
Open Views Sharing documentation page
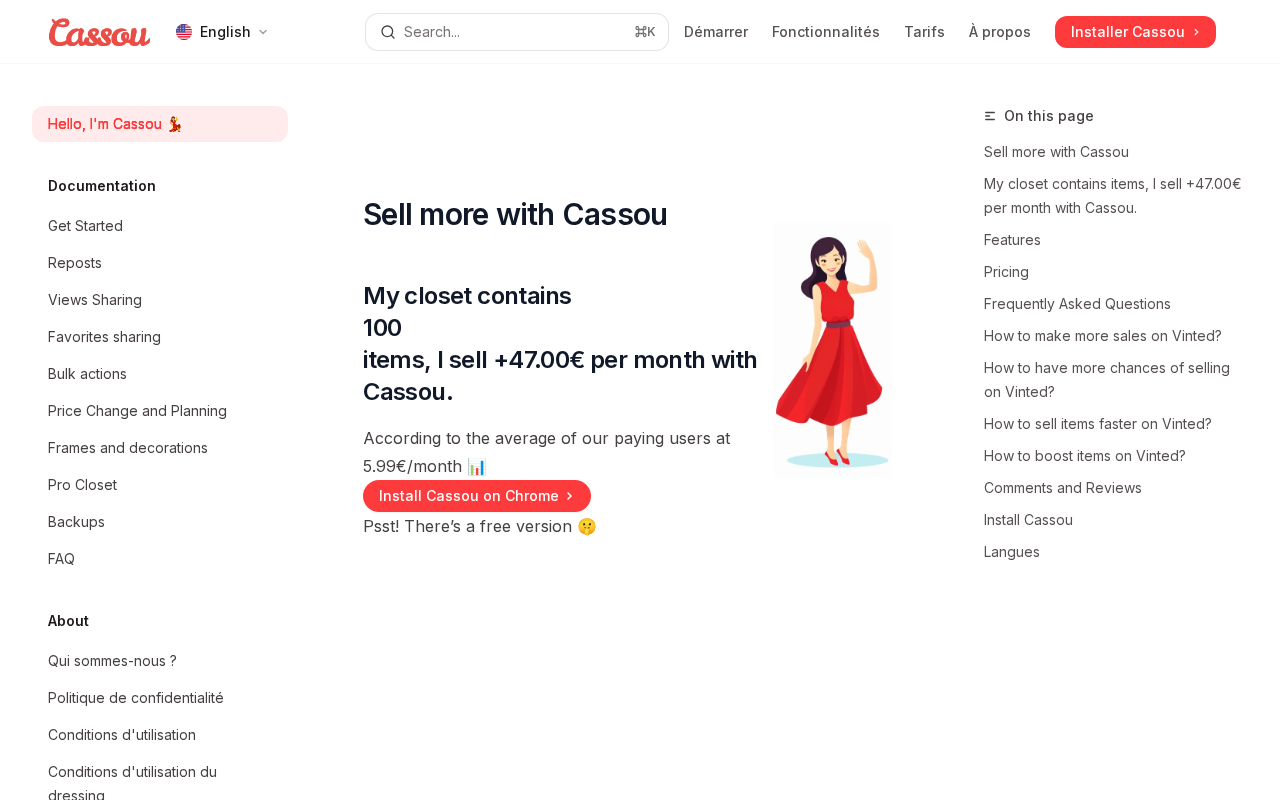95,300
